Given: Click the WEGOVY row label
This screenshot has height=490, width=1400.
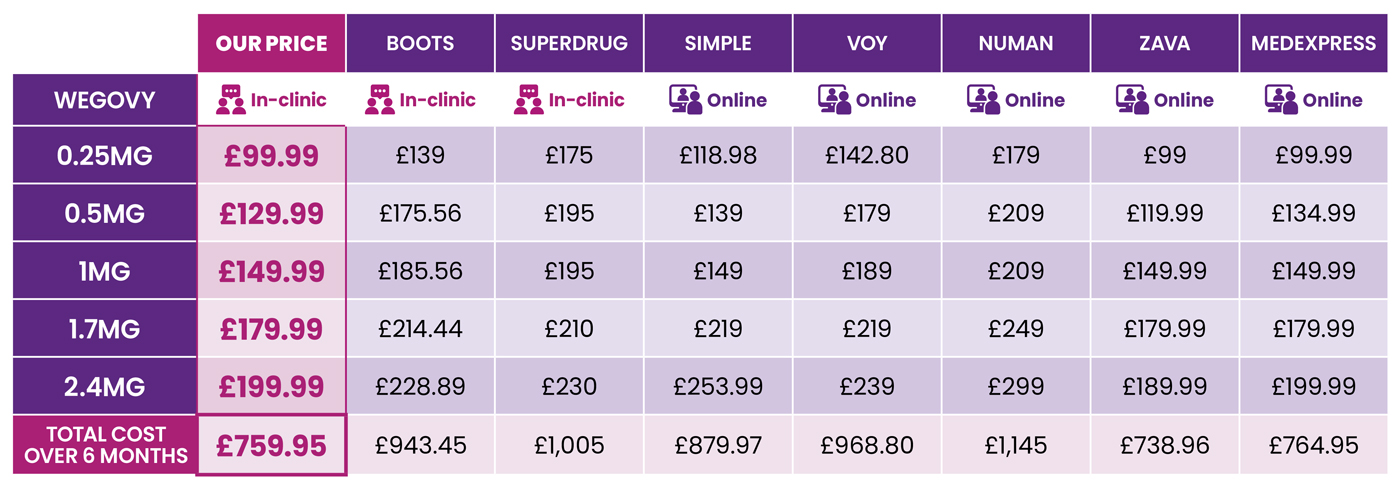Looking at the screenshot, I should pyautogui.click(x=104, y=99).
